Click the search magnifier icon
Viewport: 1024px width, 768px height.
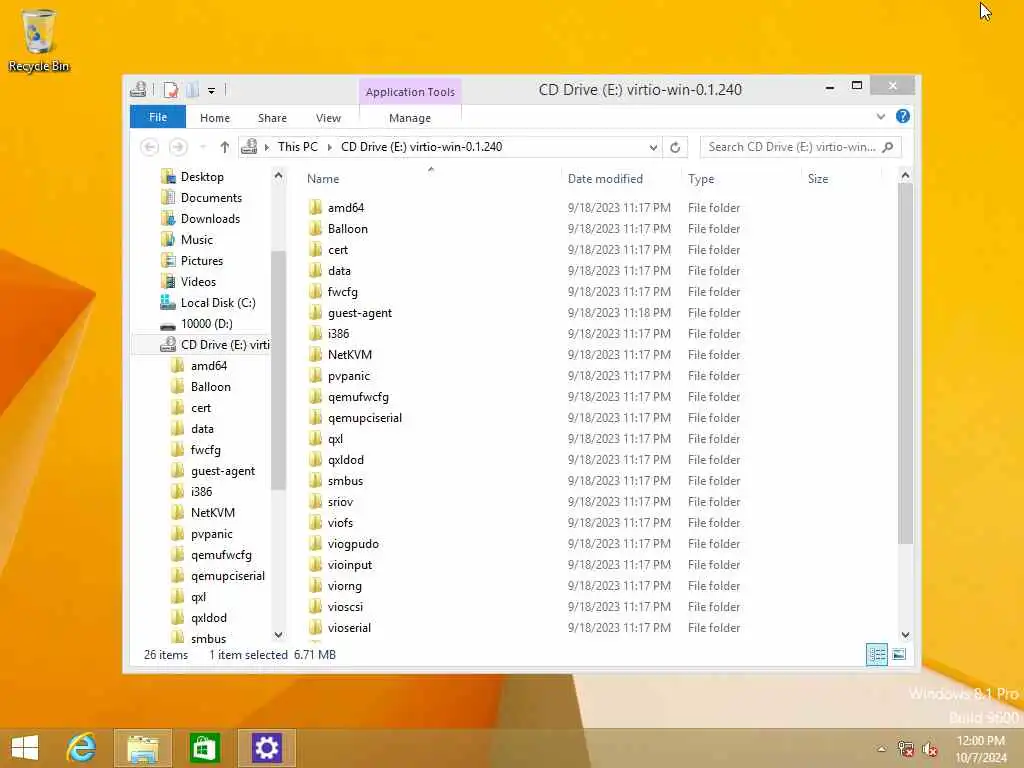coord(888,147)
